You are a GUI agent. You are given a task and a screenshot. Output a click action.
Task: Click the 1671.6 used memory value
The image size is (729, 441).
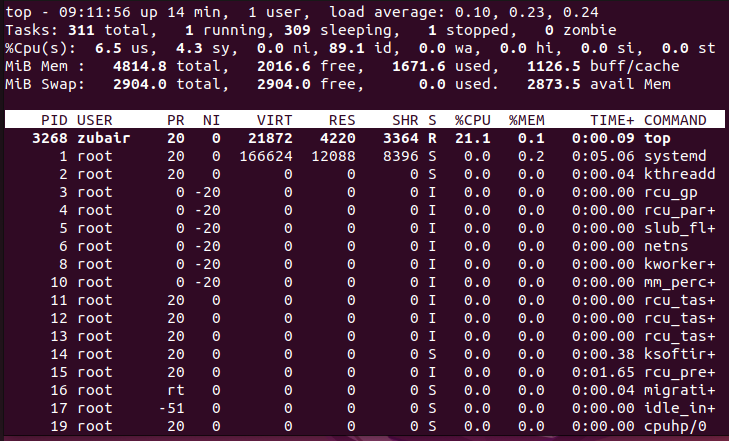418,66
